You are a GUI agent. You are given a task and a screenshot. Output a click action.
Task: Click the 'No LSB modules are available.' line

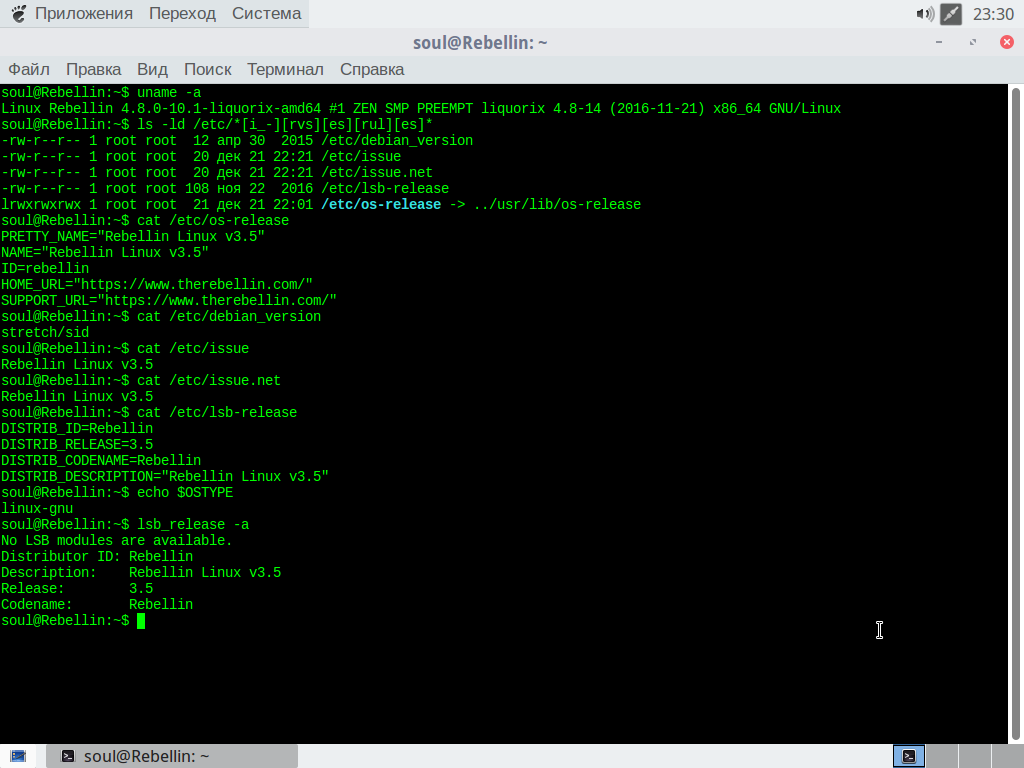[x=117, y=541]
